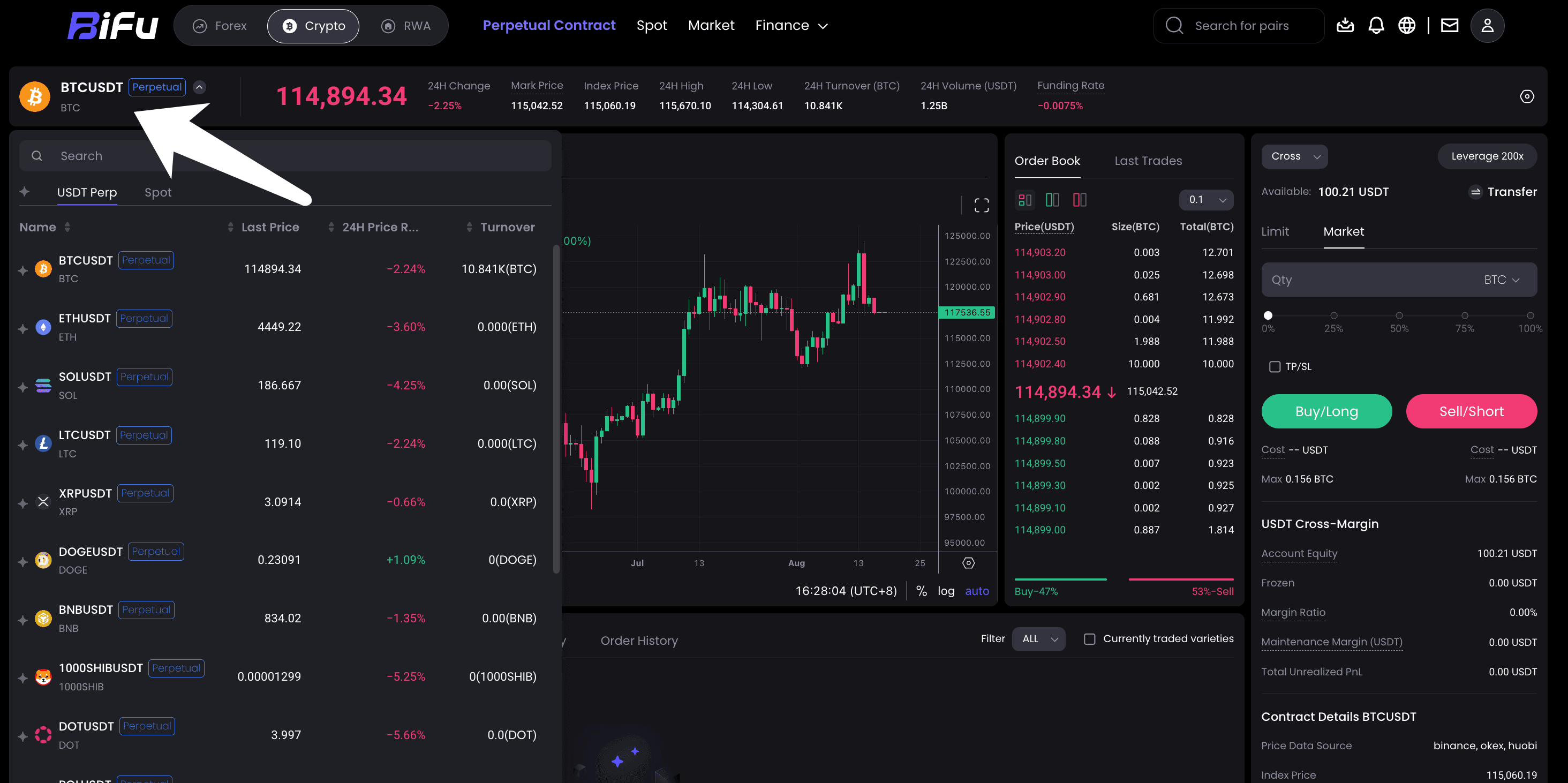
Task: Show buy-only green order book view
Action: pos(1052,200)
